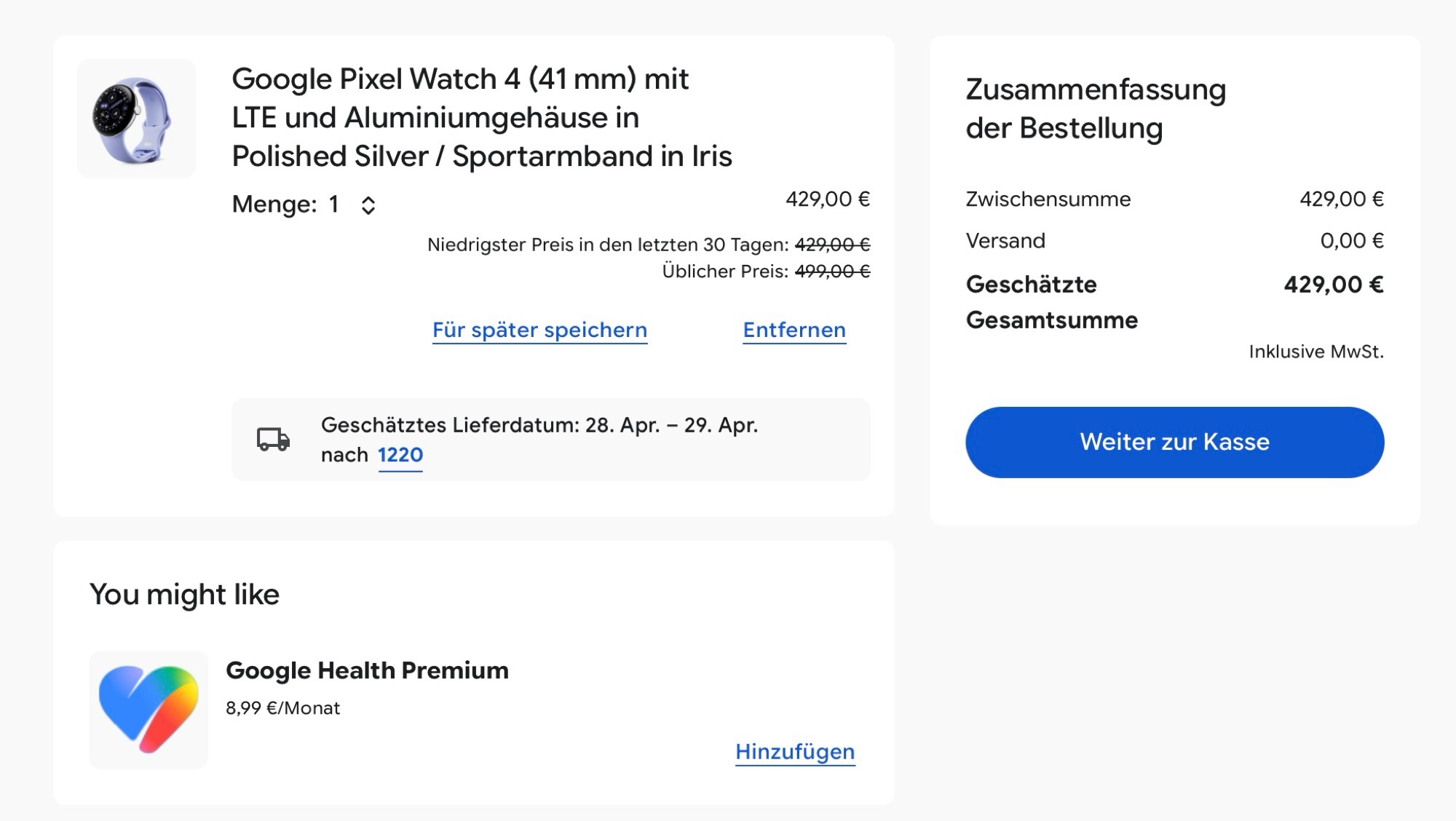Change the delivery postal code 1220
The height and width of the screenshot is (821, 1456).
coord(400,455)
